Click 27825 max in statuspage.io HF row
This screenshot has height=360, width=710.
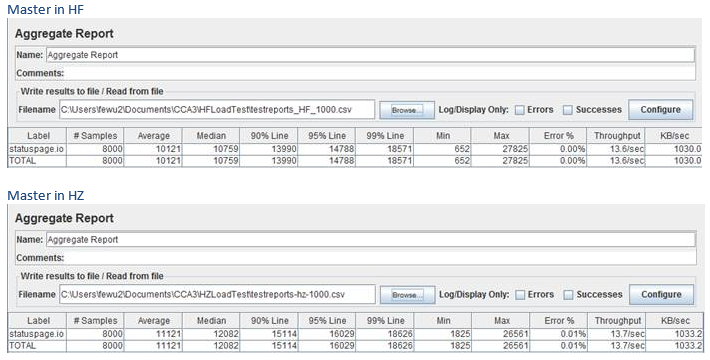[x=515, y=149]
